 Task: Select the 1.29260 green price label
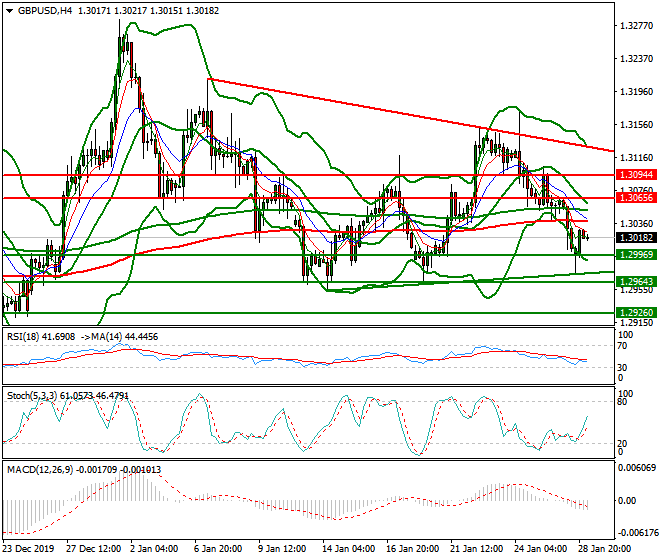[x=636, y=313]
